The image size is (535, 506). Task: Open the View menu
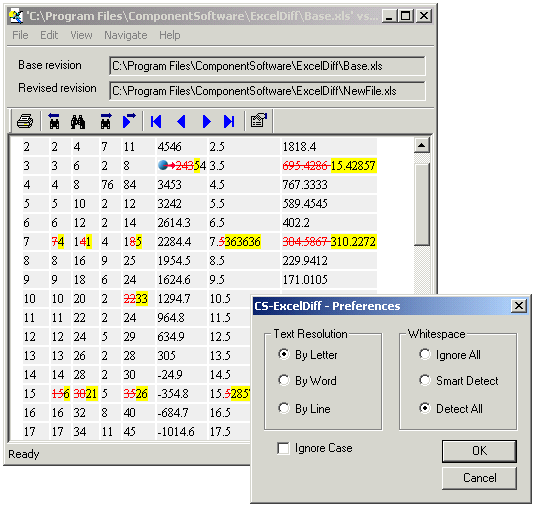point(81,35)
